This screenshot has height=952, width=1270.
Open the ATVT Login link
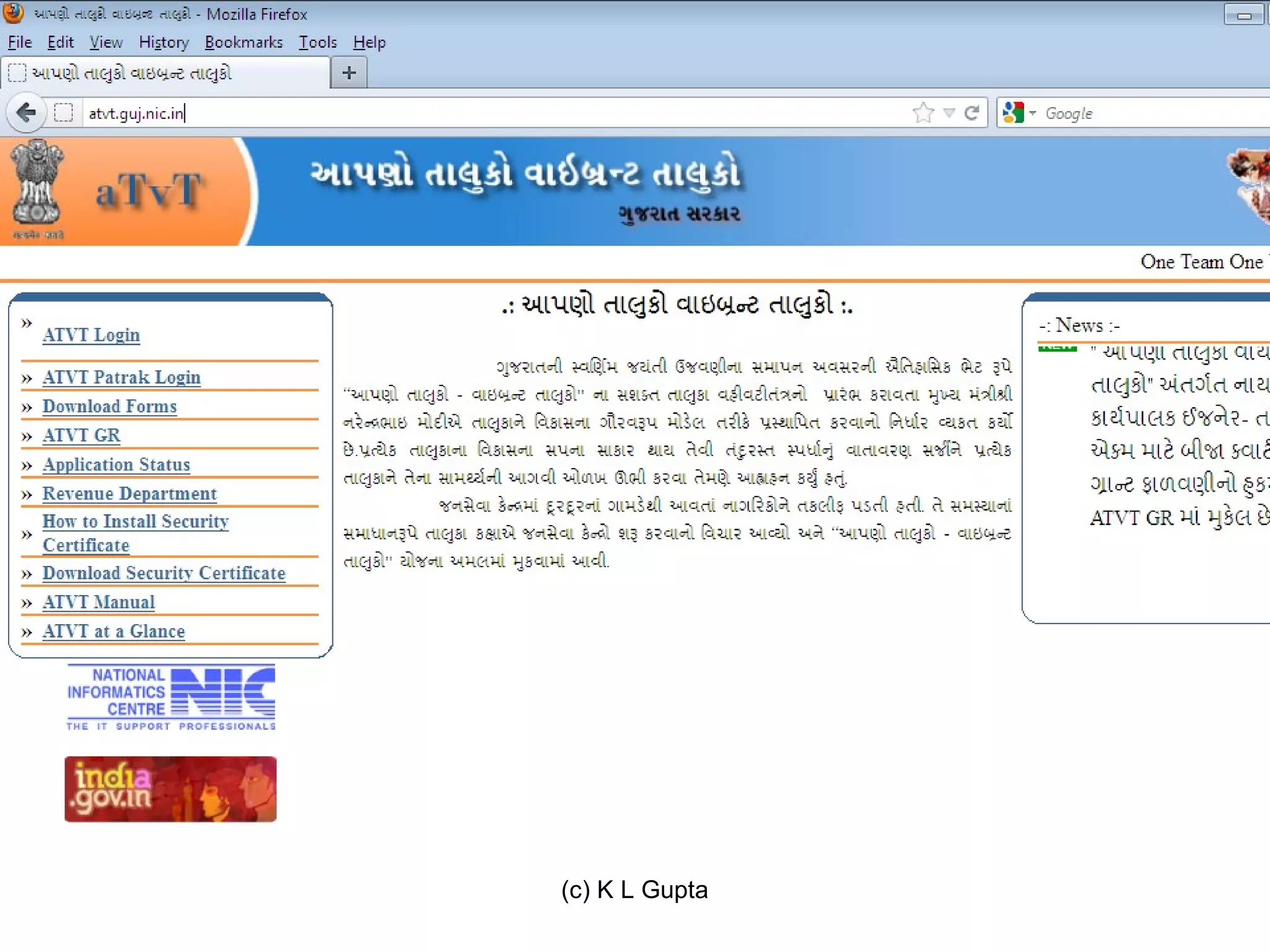coord(91,335)
